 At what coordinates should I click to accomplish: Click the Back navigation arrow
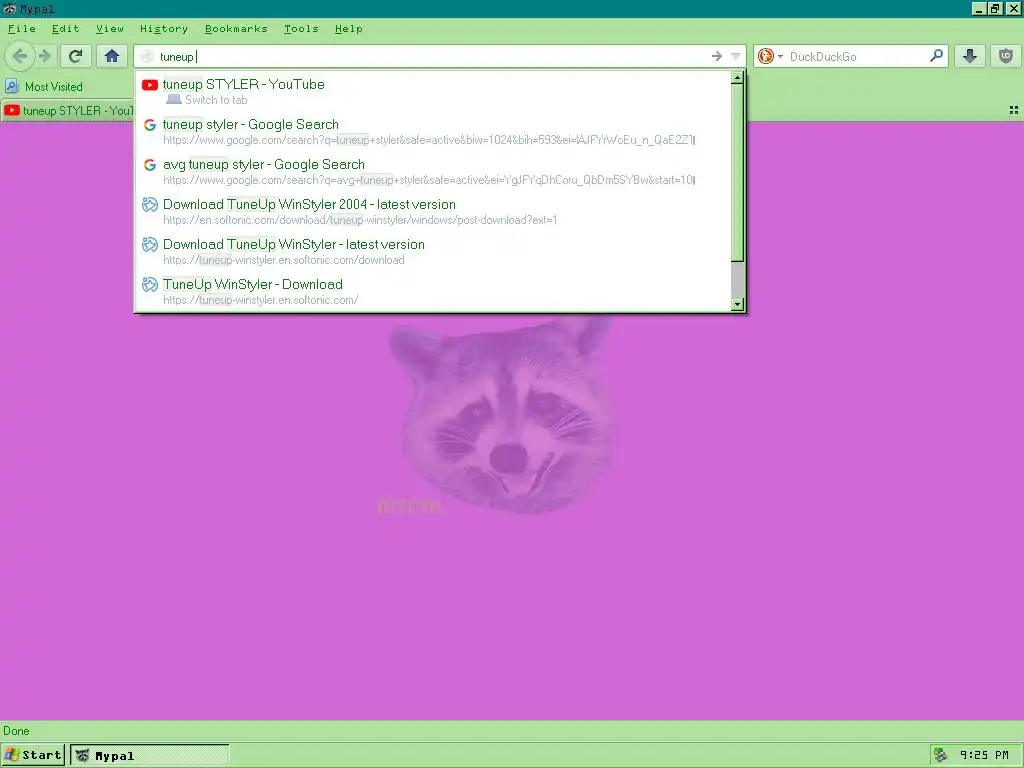[x=20, y=56]
